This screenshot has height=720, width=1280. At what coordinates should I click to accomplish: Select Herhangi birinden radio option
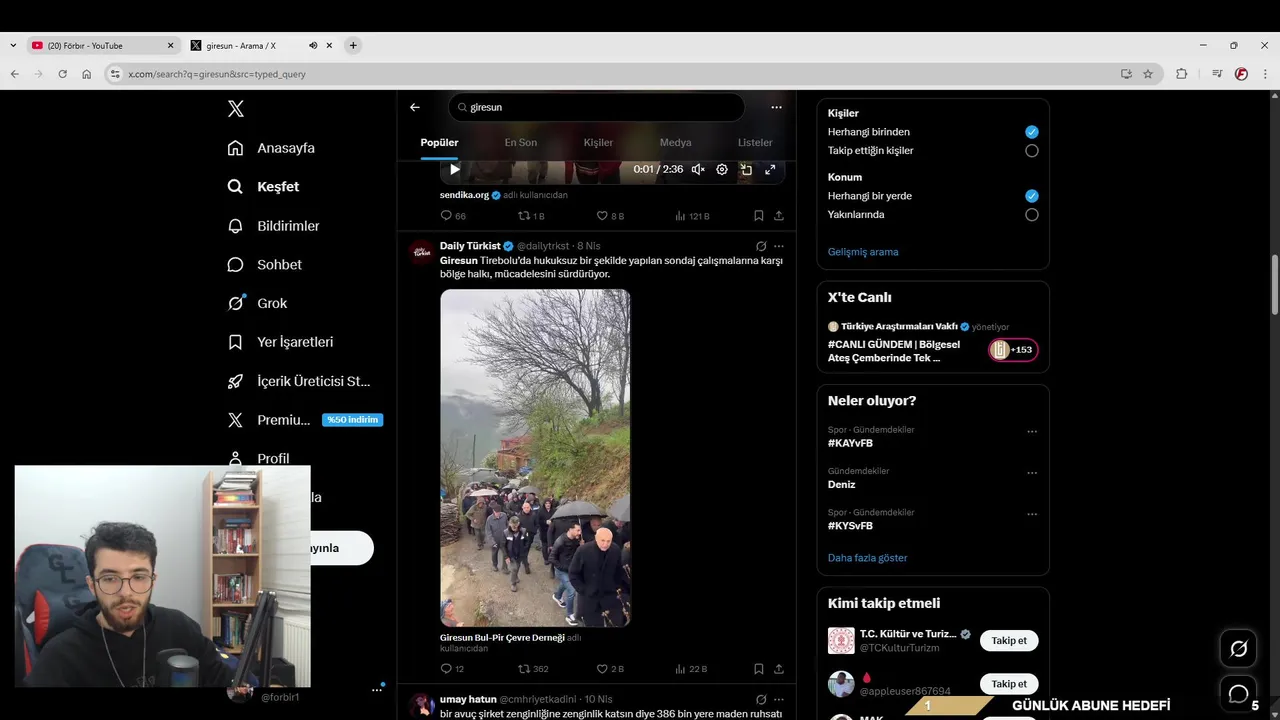[x=1032, y=132]
